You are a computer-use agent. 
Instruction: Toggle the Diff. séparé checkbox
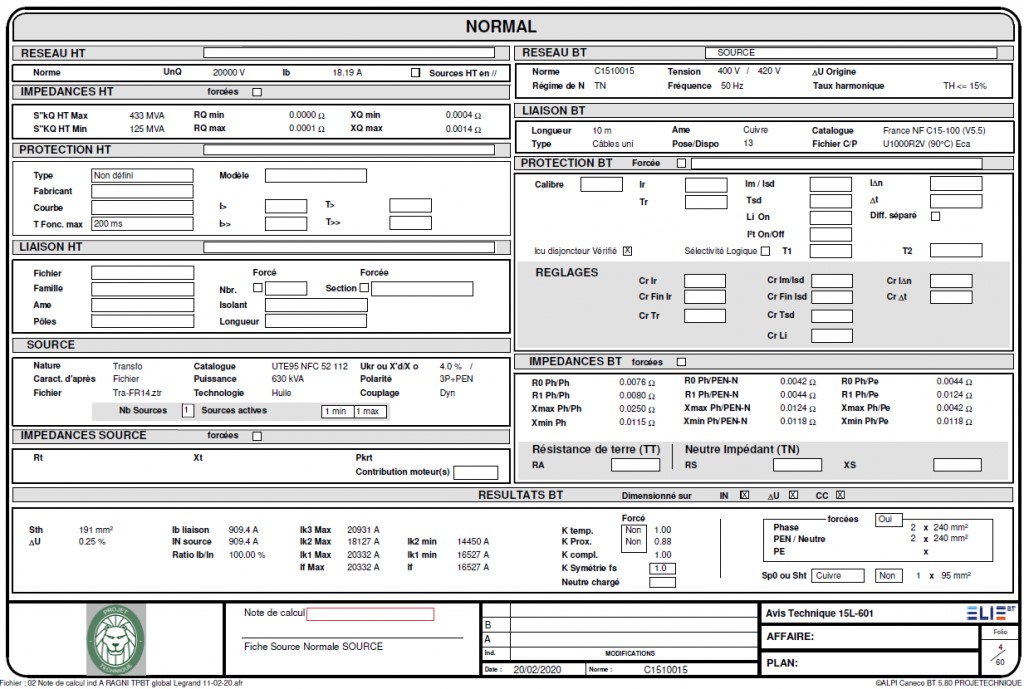point(935,214)
